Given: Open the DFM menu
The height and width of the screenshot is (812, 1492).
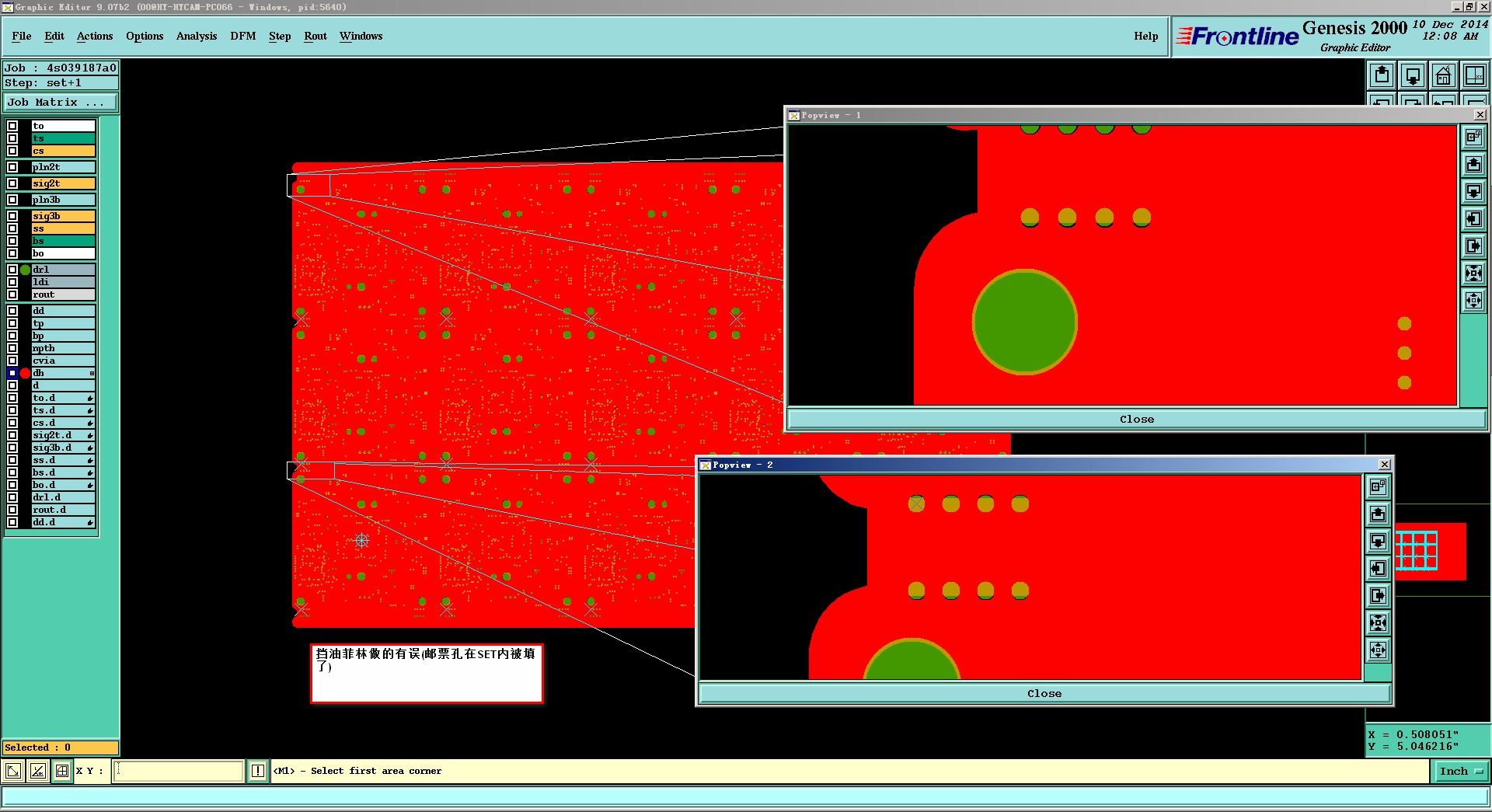Looking at the screenshot, I should (243, 36).
